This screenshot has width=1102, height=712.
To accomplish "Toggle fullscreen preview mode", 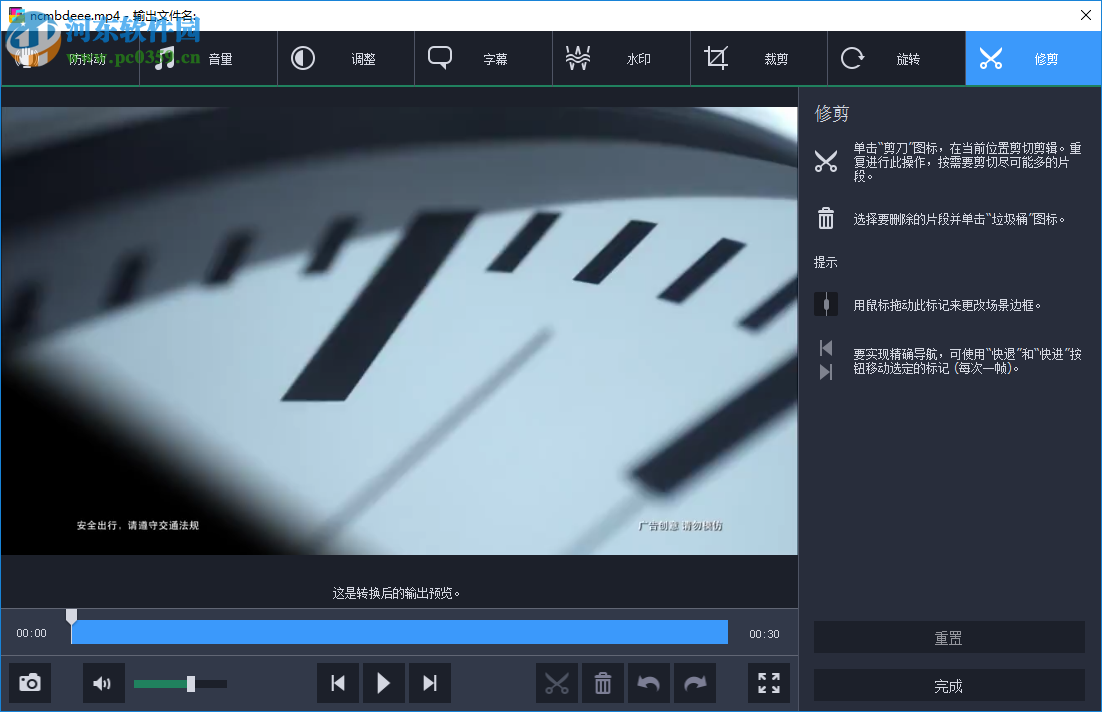I will tap(768, 682).
